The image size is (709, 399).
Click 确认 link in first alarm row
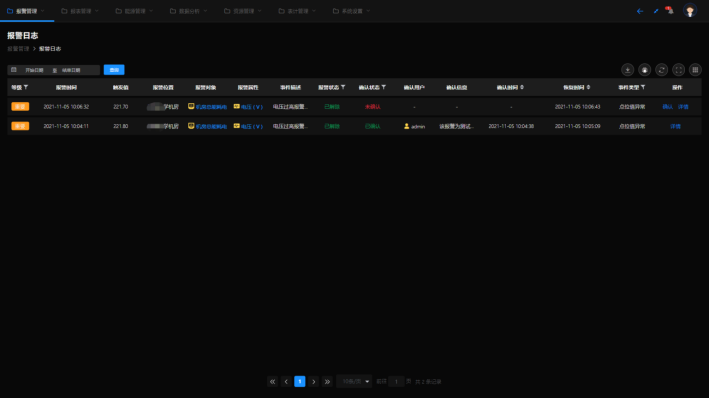[667, 107]
